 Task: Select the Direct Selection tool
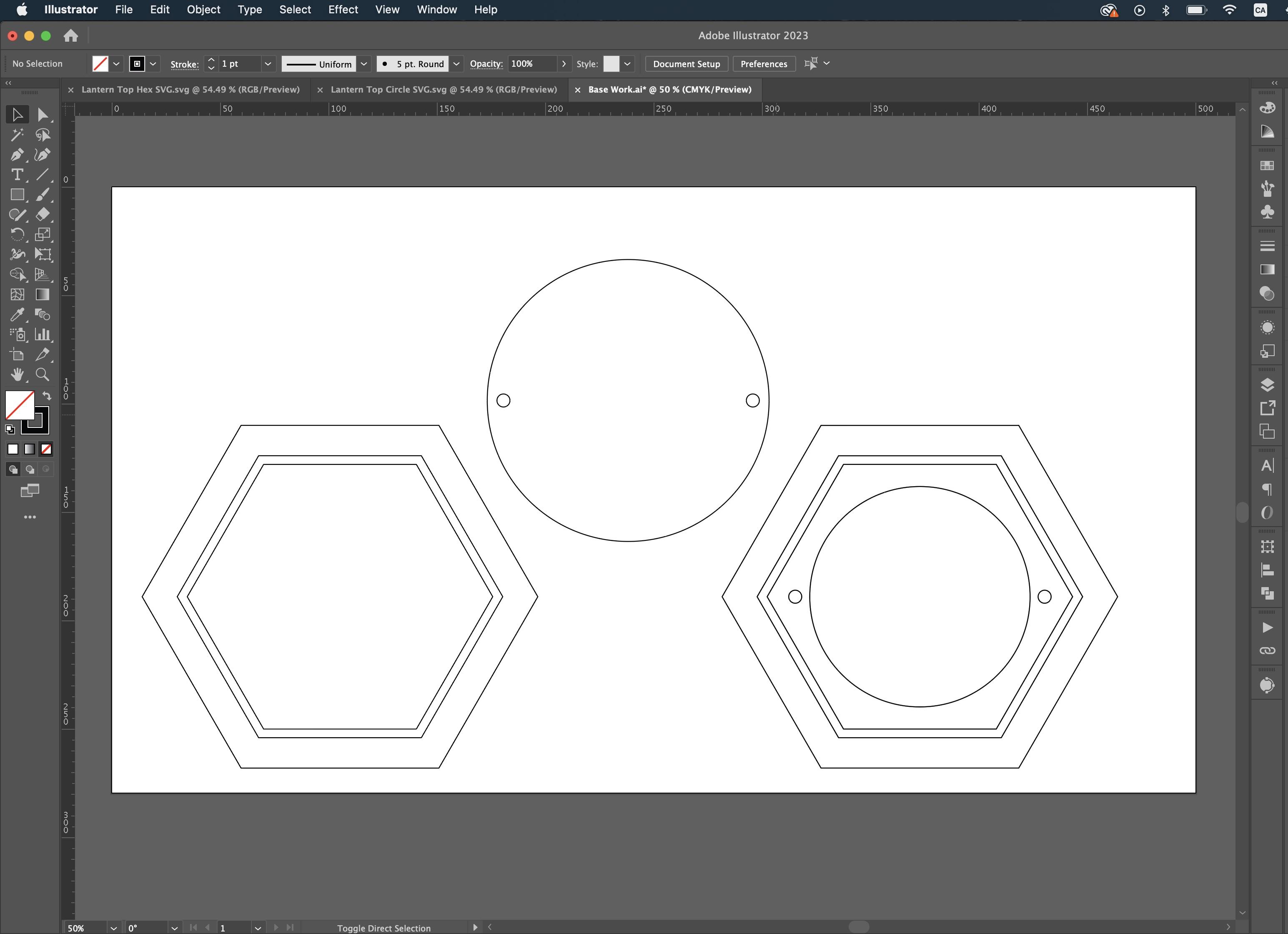[x=43, y=115]
